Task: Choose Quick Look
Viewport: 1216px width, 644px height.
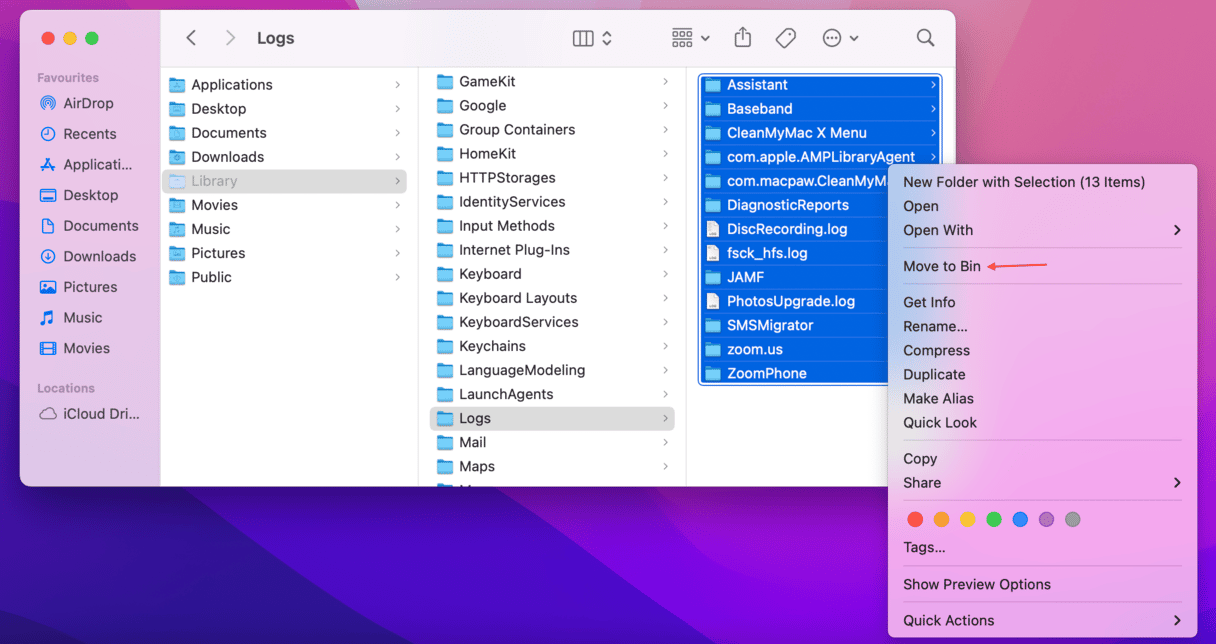Action: (1042, 422)
